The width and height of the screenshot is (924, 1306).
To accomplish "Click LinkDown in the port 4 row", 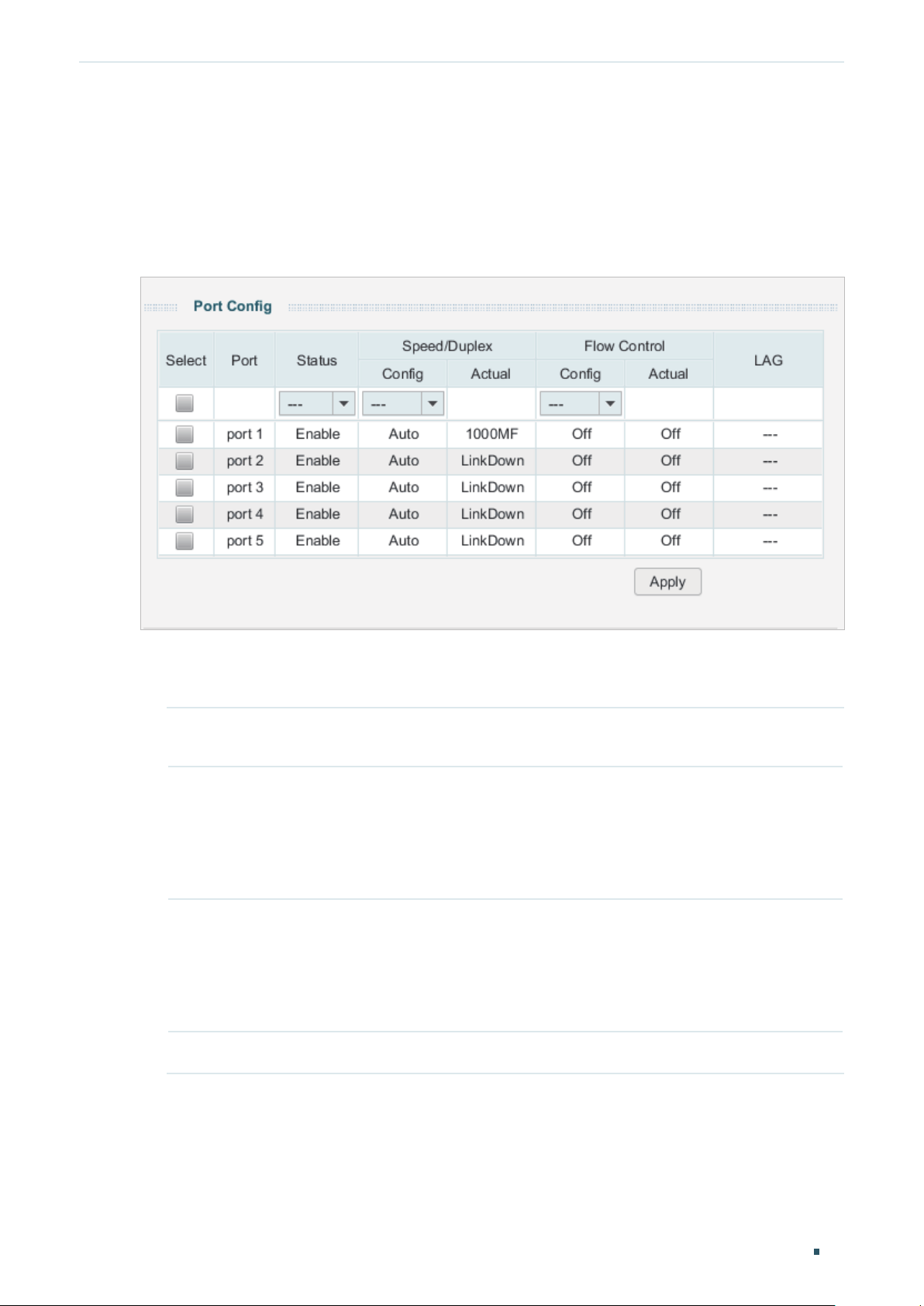I will pos(492,514).
